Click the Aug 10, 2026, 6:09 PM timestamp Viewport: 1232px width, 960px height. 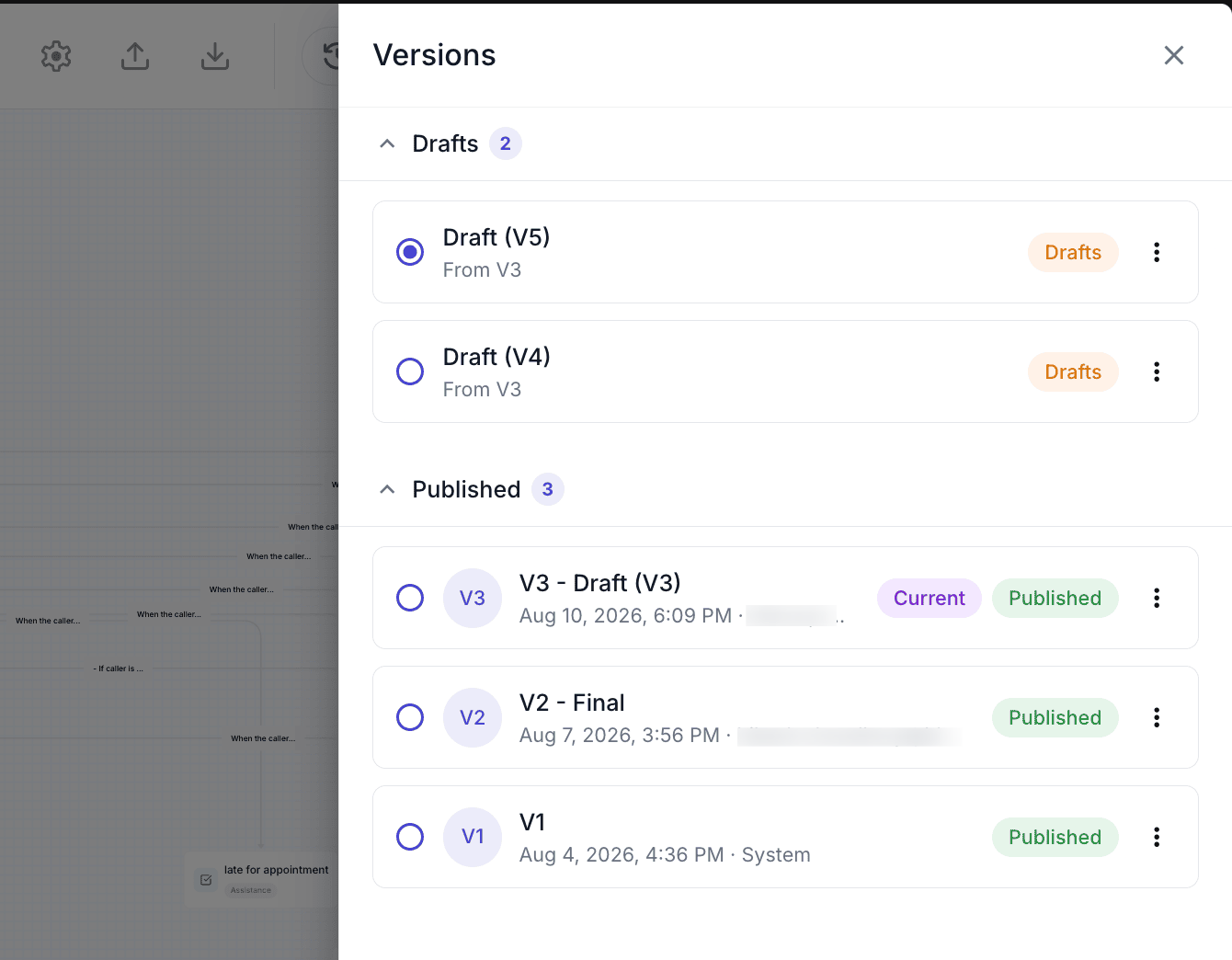[625, 615]
